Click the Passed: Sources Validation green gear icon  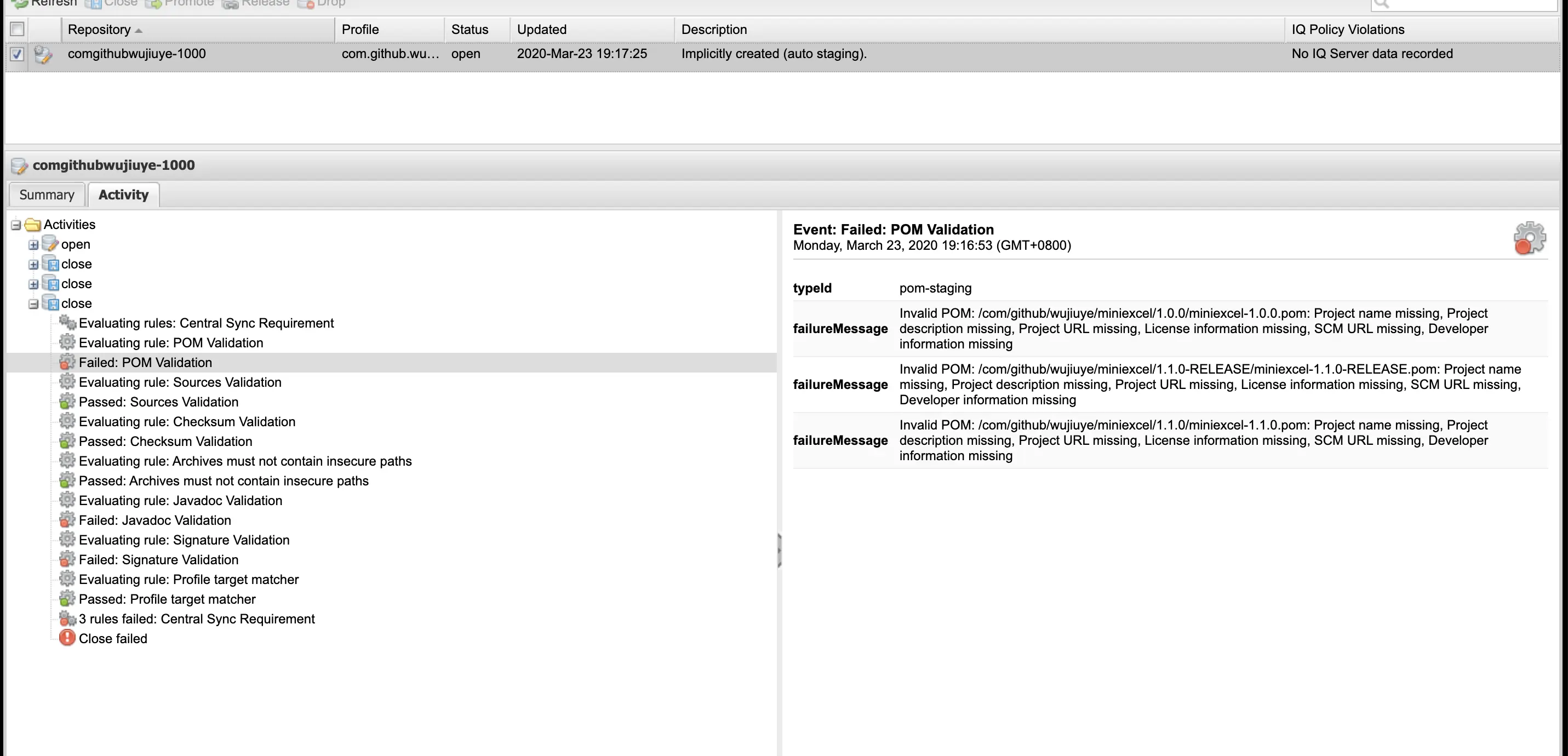click(67, 402)
